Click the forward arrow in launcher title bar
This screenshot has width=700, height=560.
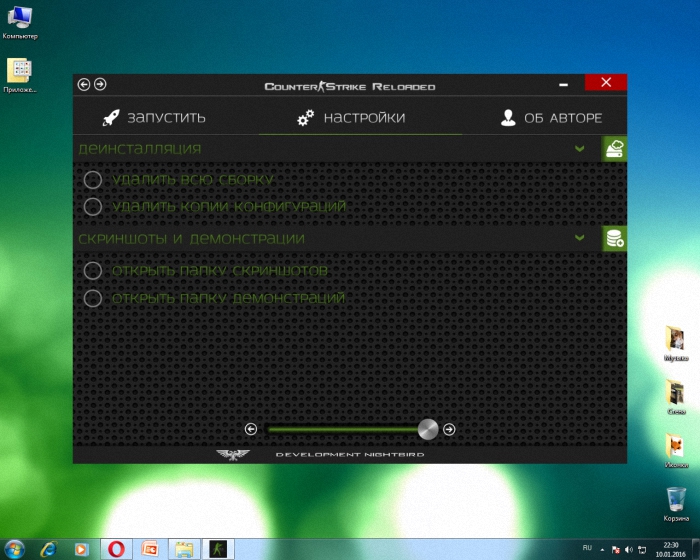click(100, 84)
